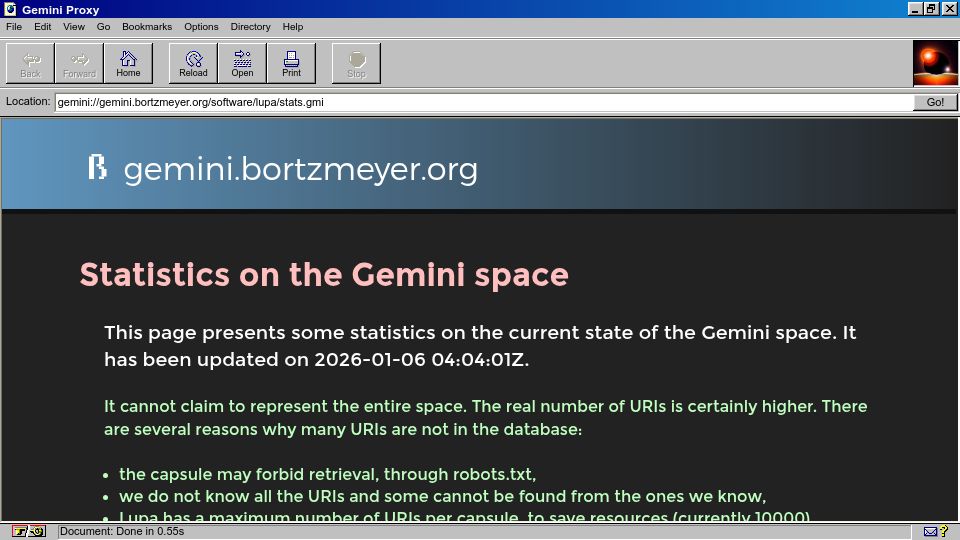
Task: Click the planet throbber logo icon
Action: (935, 63)
